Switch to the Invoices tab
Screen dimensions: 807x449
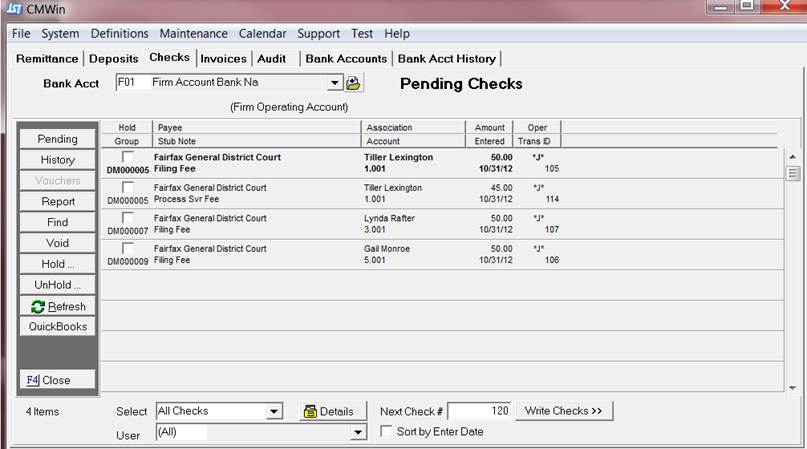coord(223,58)
